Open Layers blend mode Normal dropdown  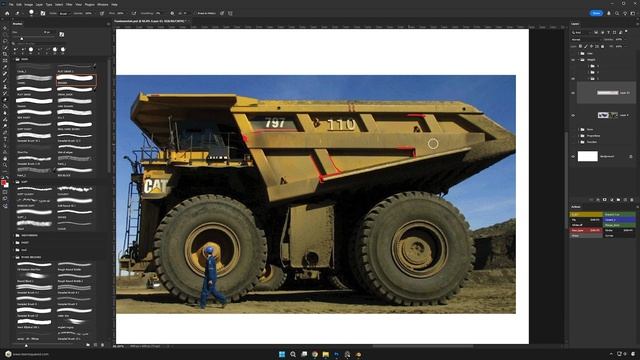click(x=586, y=40)
